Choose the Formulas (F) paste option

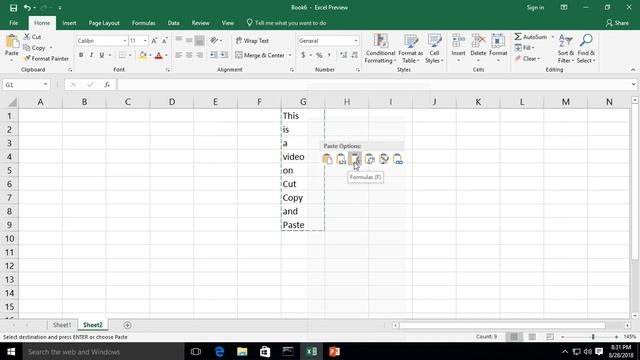click(355, 159)
